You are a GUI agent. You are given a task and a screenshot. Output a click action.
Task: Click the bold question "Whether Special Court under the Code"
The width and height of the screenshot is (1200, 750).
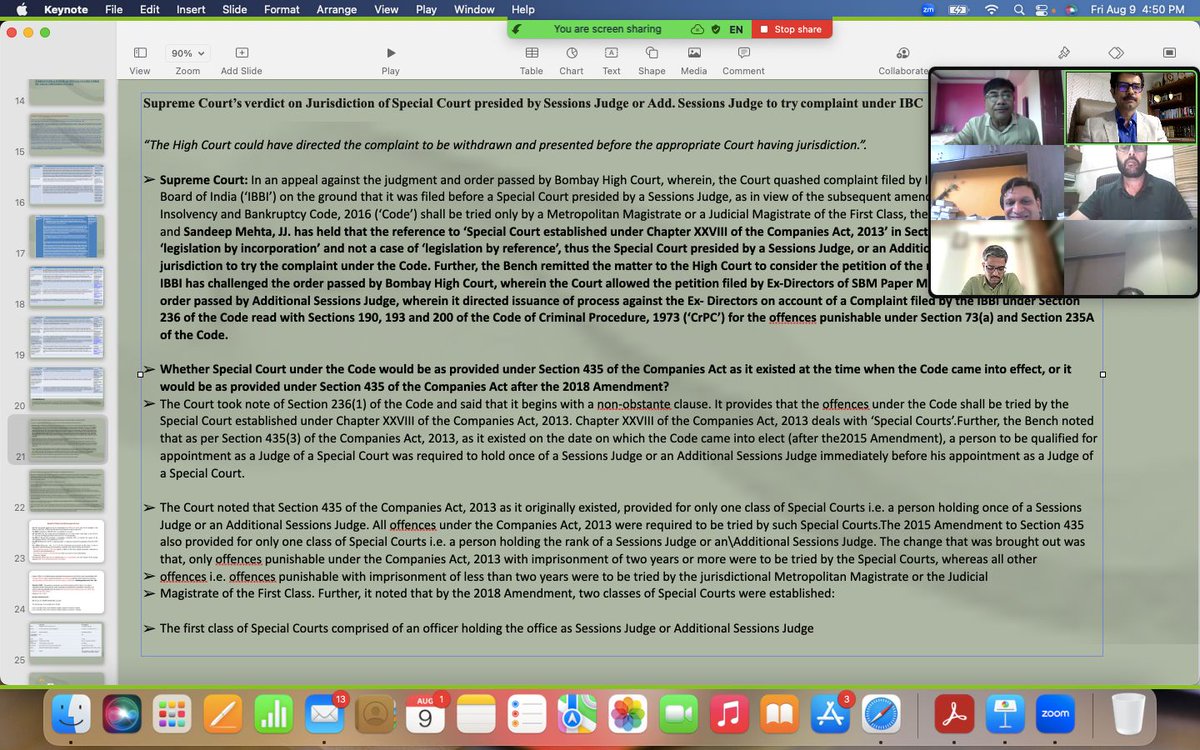click(615, 378)
